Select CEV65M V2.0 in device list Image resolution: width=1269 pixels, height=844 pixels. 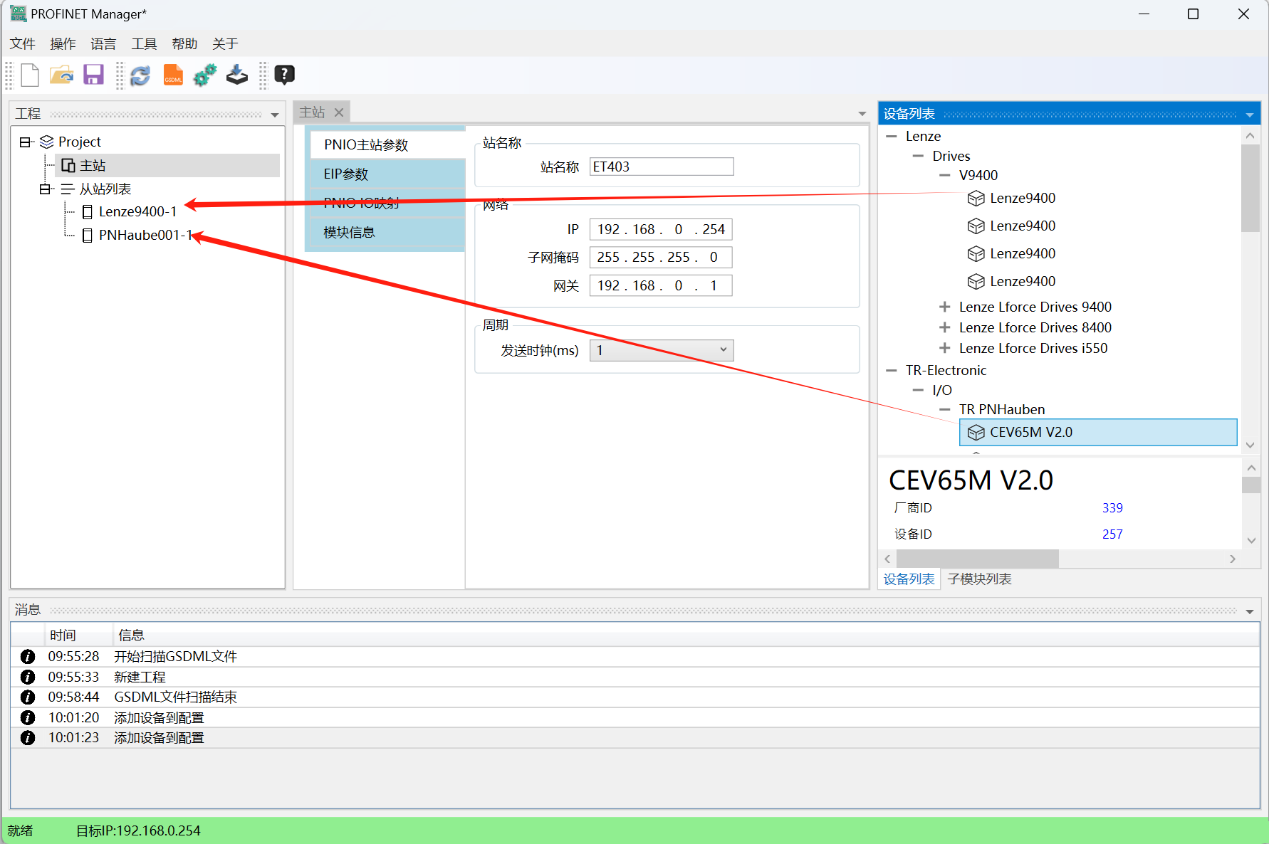click(x=1098, y=432)
